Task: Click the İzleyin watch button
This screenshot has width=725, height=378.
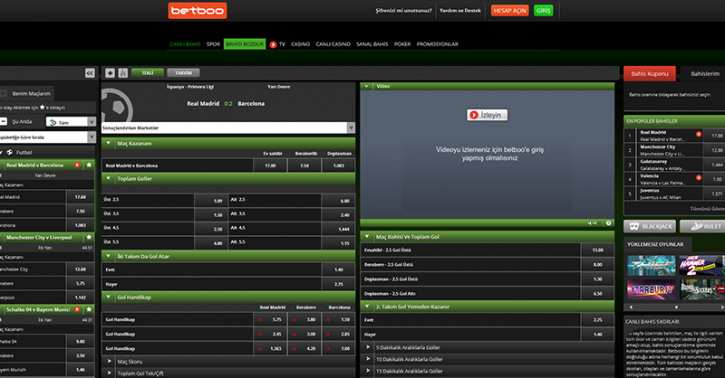Action: 487,115
